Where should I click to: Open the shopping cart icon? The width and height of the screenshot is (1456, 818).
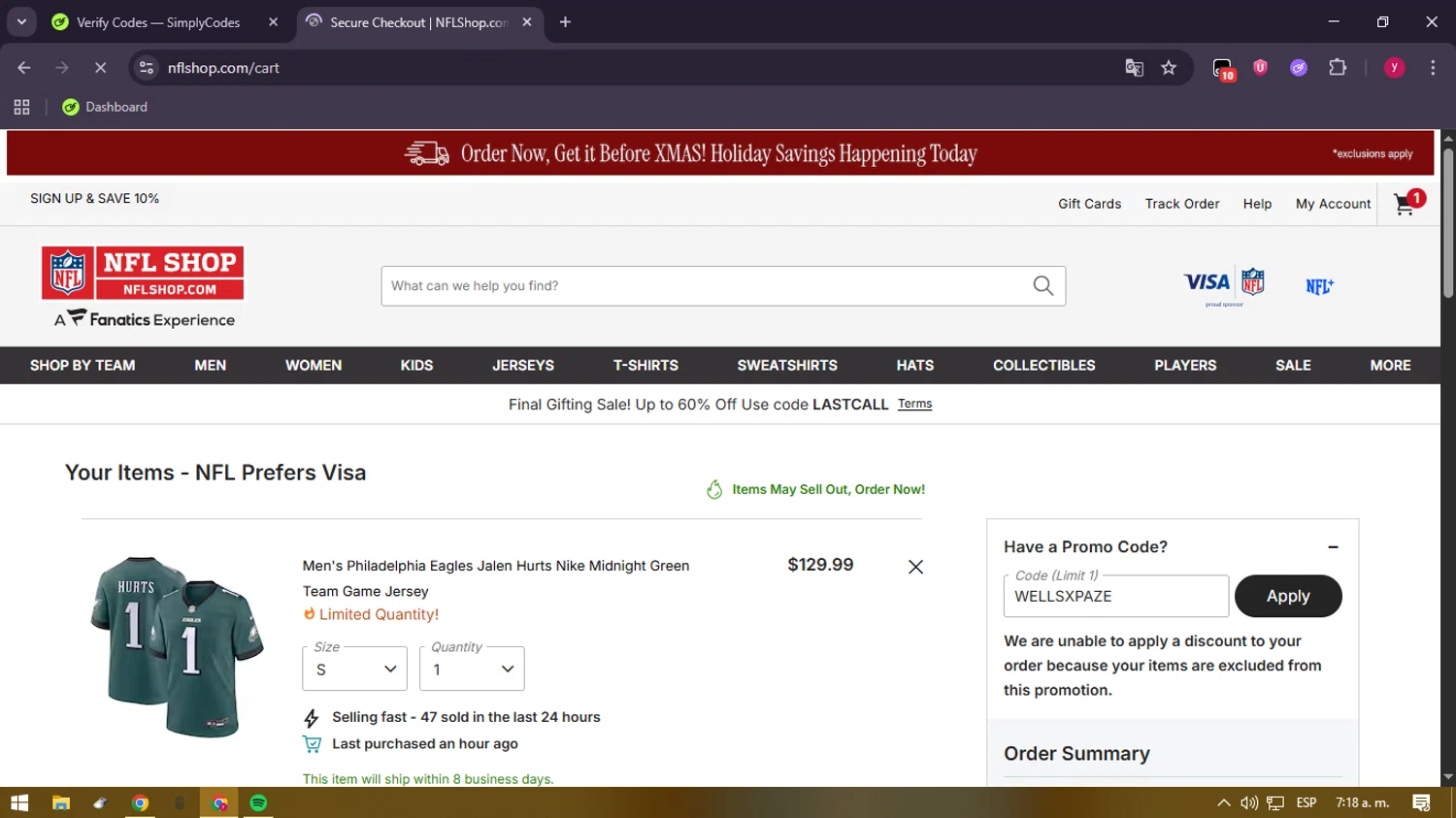pyautogui.click(x=1408, y=203)
